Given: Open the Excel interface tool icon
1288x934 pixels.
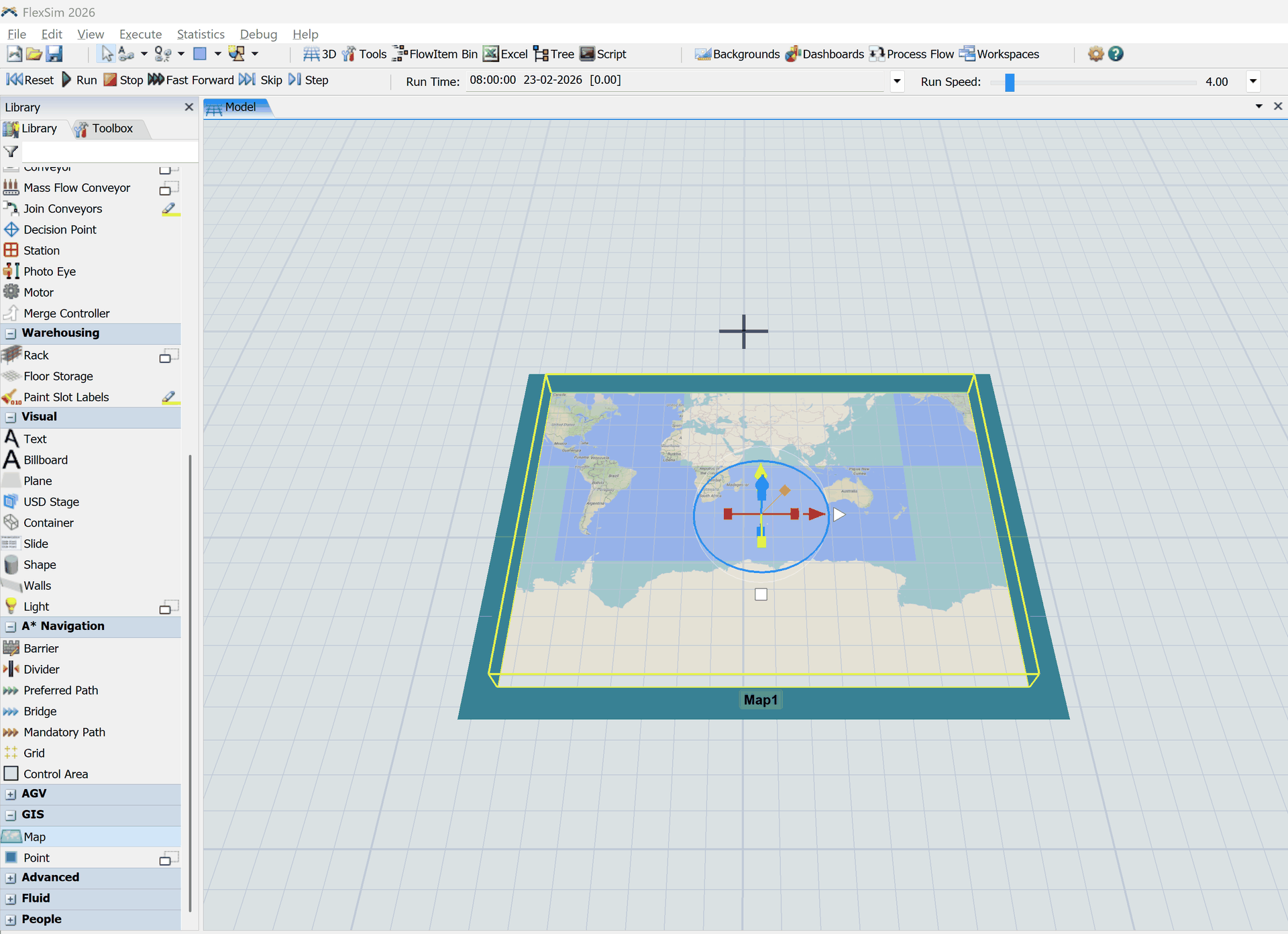Looking at the screenshot, I should click(491, 54).
